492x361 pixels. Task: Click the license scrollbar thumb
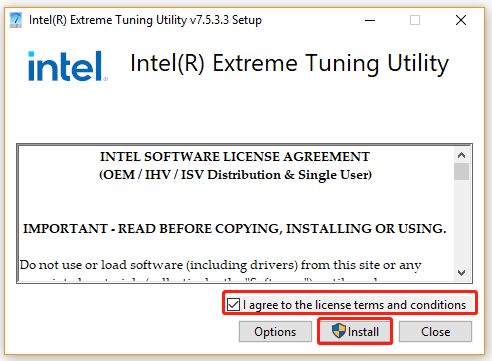click(461, 171)
